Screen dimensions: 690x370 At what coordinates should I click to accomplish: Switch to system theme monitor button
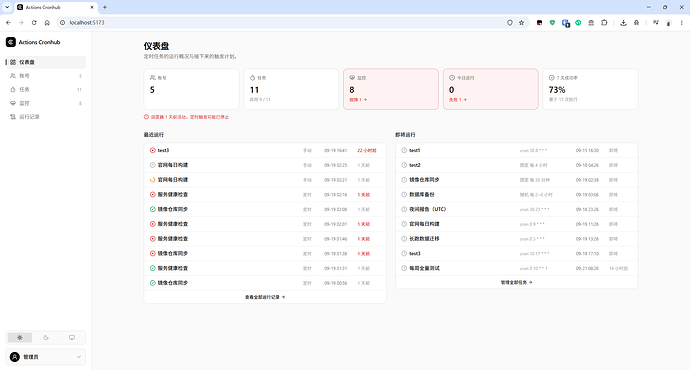[72, 337]
